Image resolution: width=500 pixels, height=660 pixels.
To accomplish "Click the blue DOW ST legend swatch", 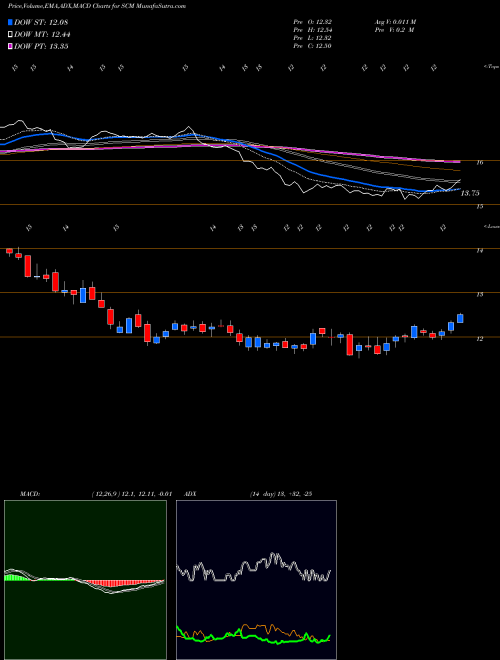I will click(x=10, y=22).
